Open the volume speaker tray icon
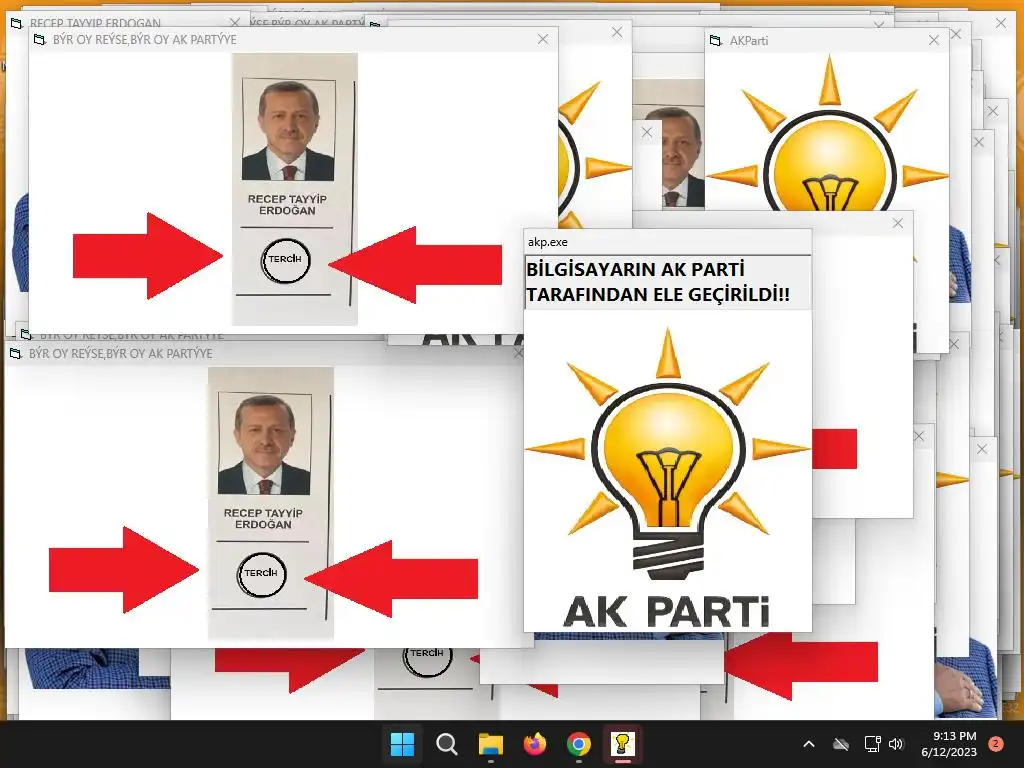The width and height of the screenshot is (1024, 768). pos(896,744)
